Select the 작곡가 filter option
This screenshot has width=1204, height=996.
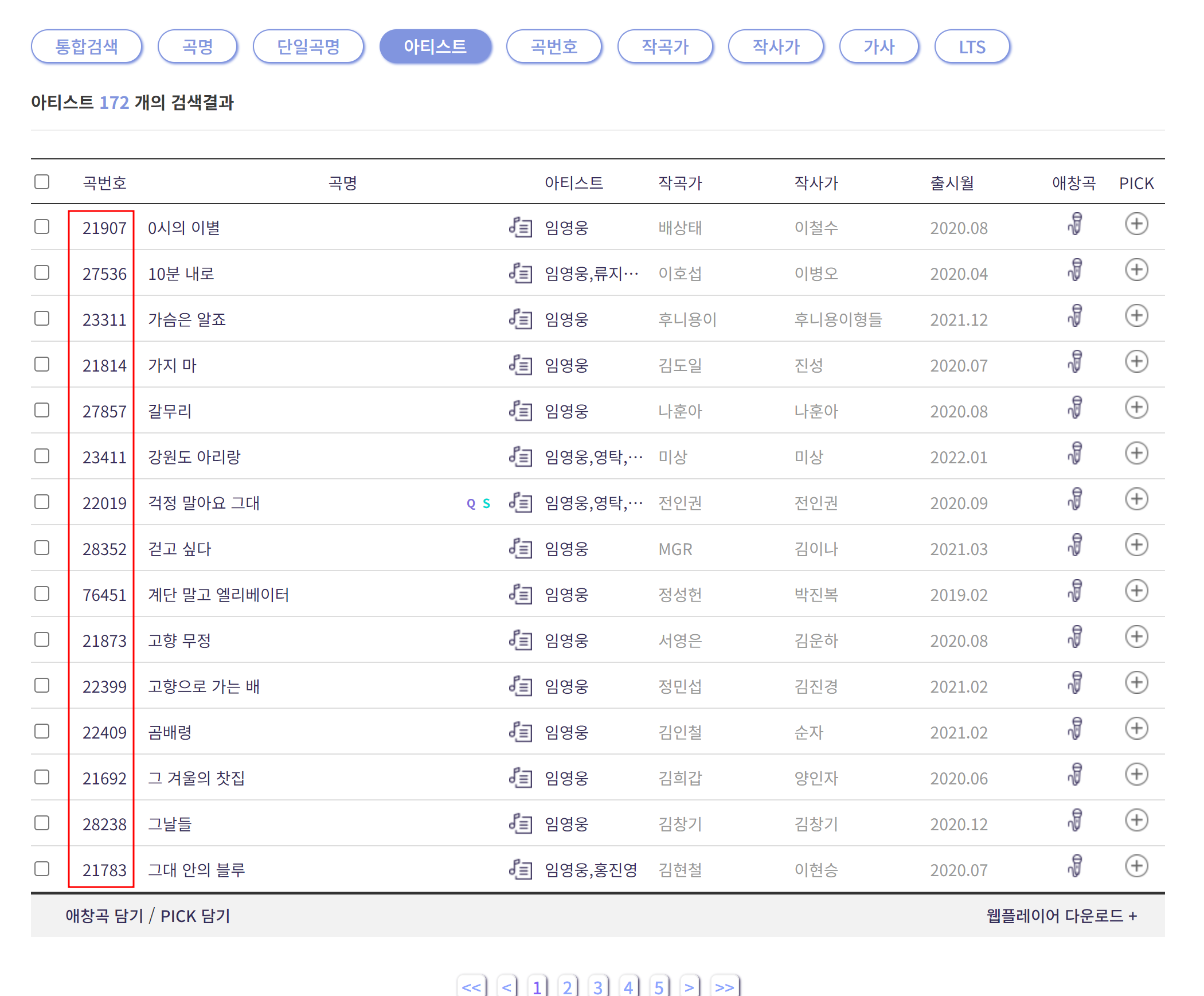tap(666, 47)
